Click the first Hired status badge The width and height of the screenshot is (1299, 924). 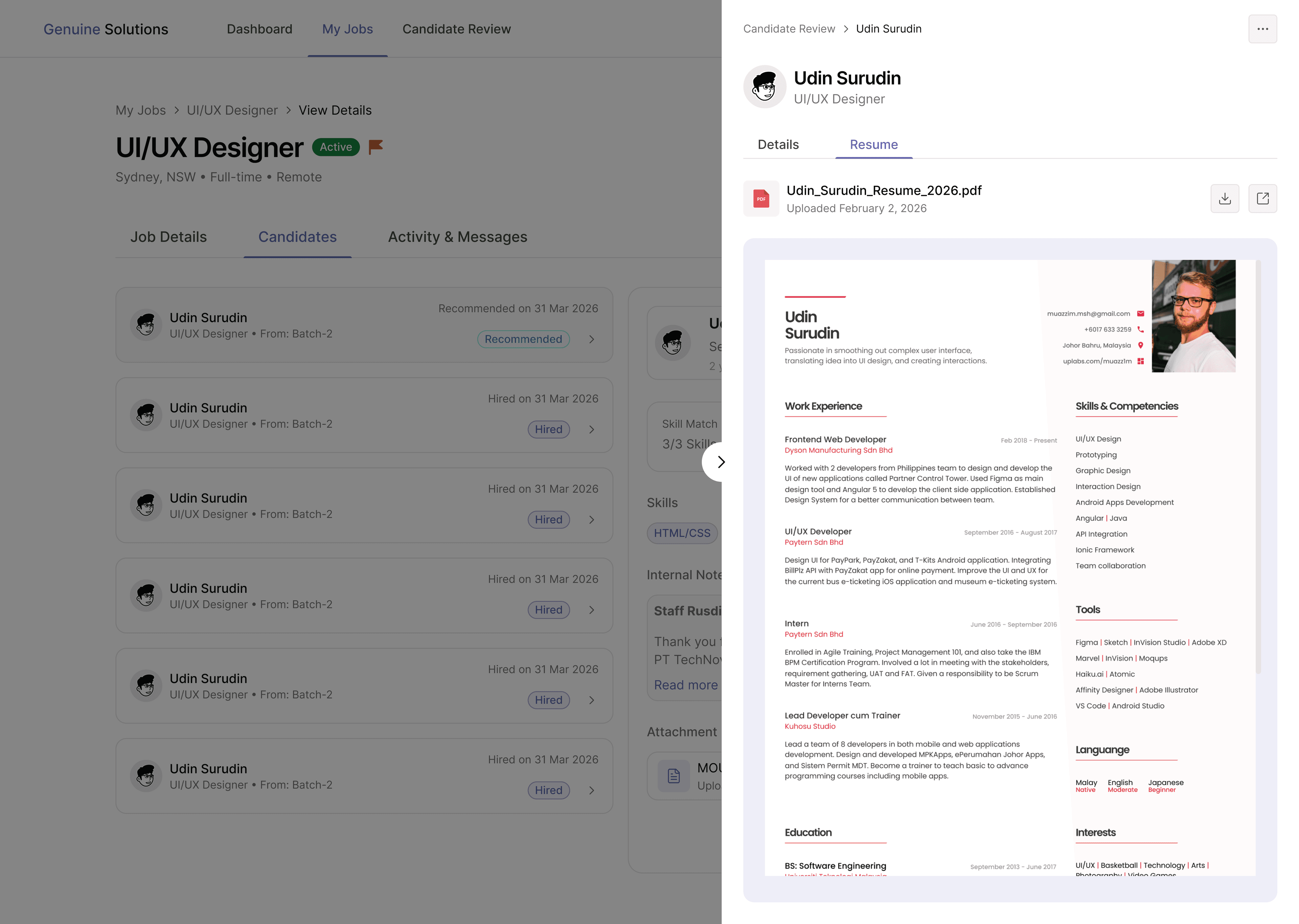pos(548,430)
